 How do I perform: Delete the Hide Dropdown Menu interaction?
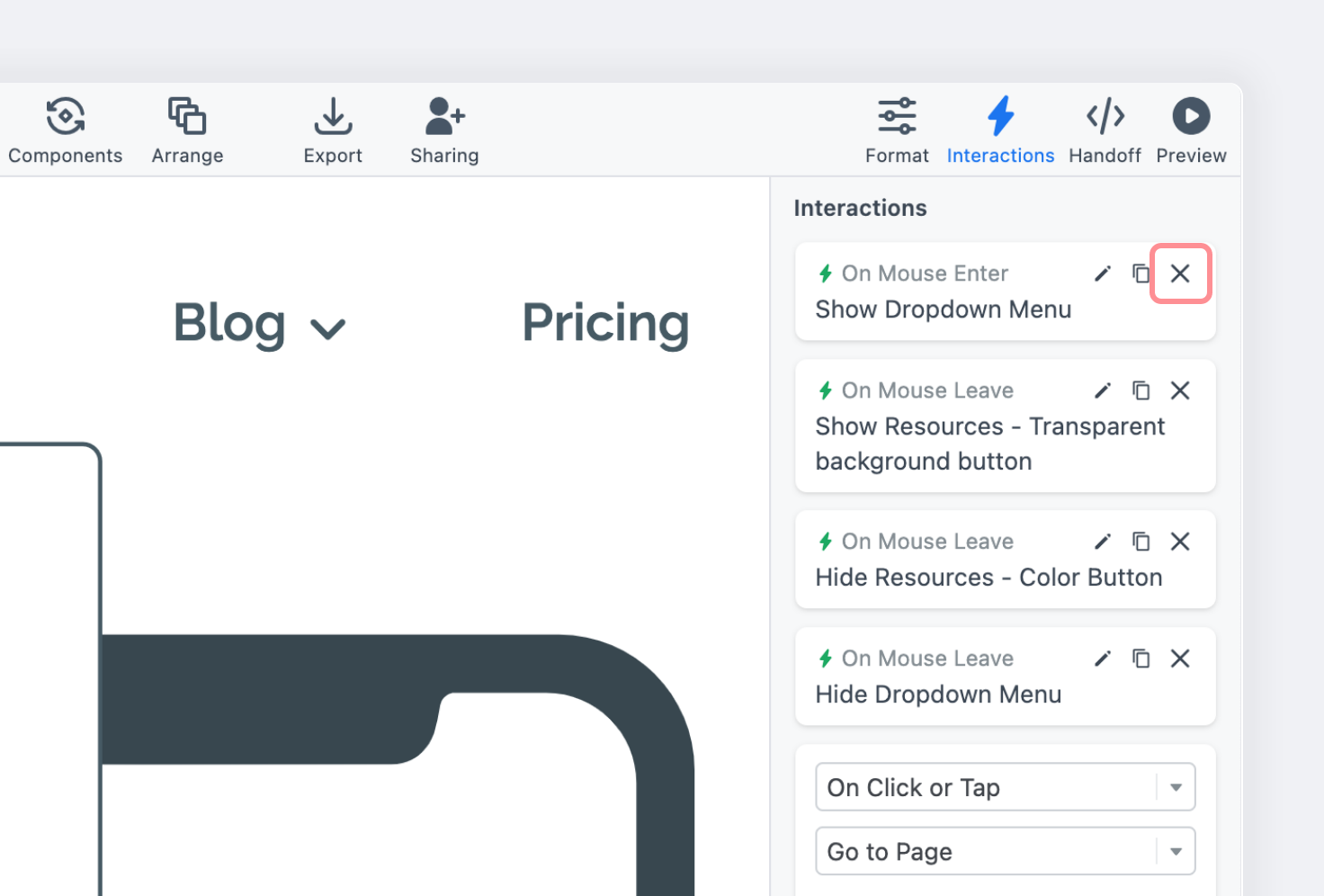(1180, 659)
